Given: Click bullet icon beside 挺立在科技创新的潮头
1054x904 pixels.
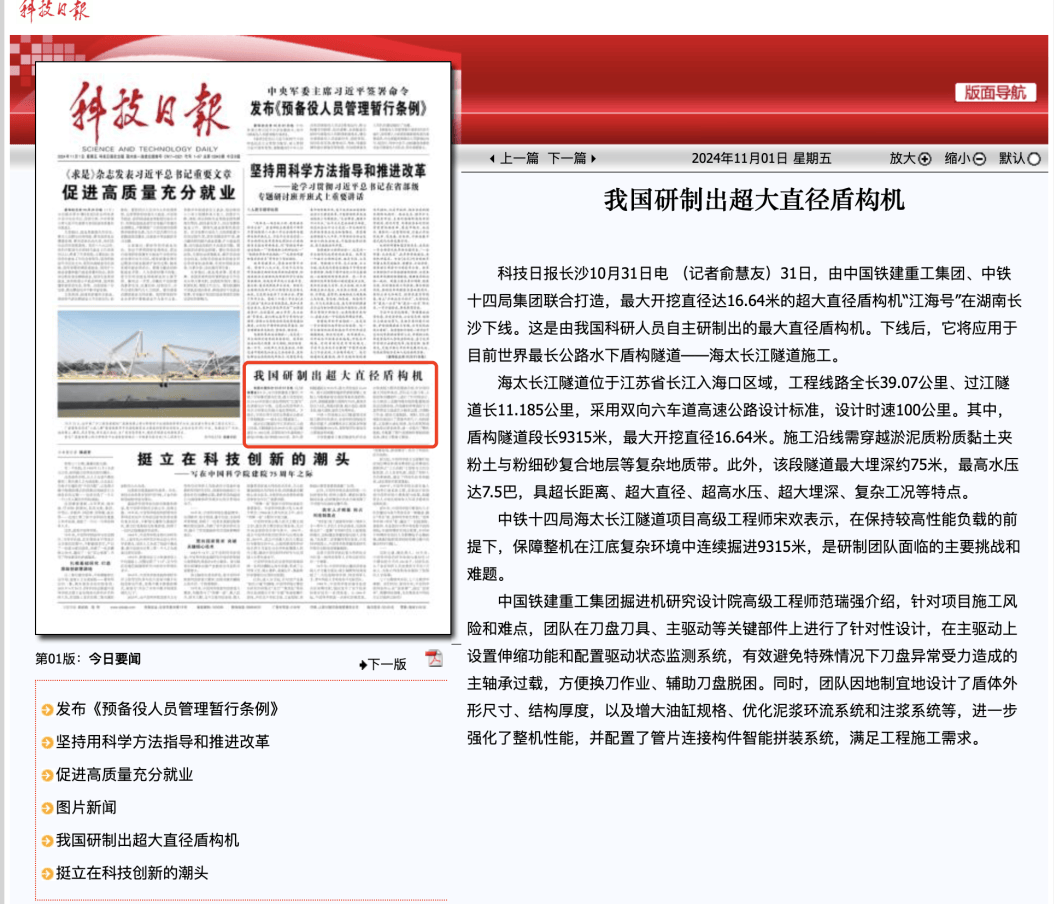Looking at the screenshot, I should pos(47,874).
